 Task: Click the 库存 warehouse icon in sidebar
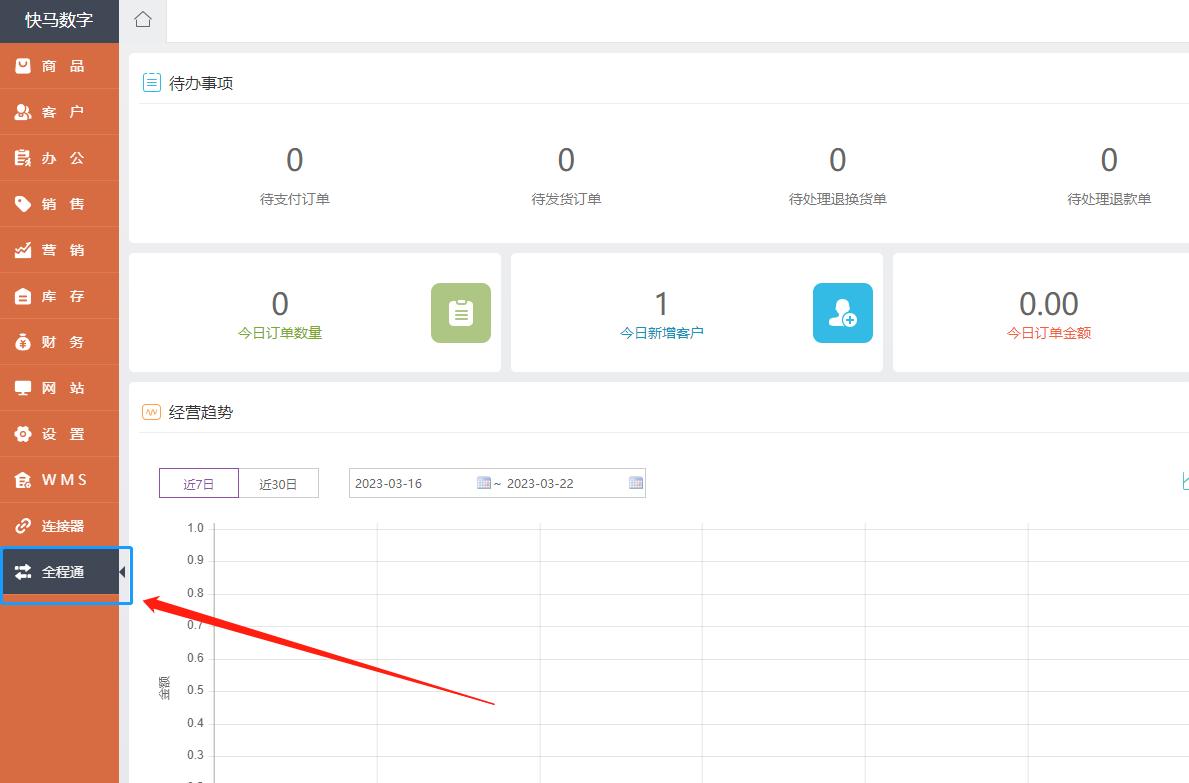[x=24, y=296]
